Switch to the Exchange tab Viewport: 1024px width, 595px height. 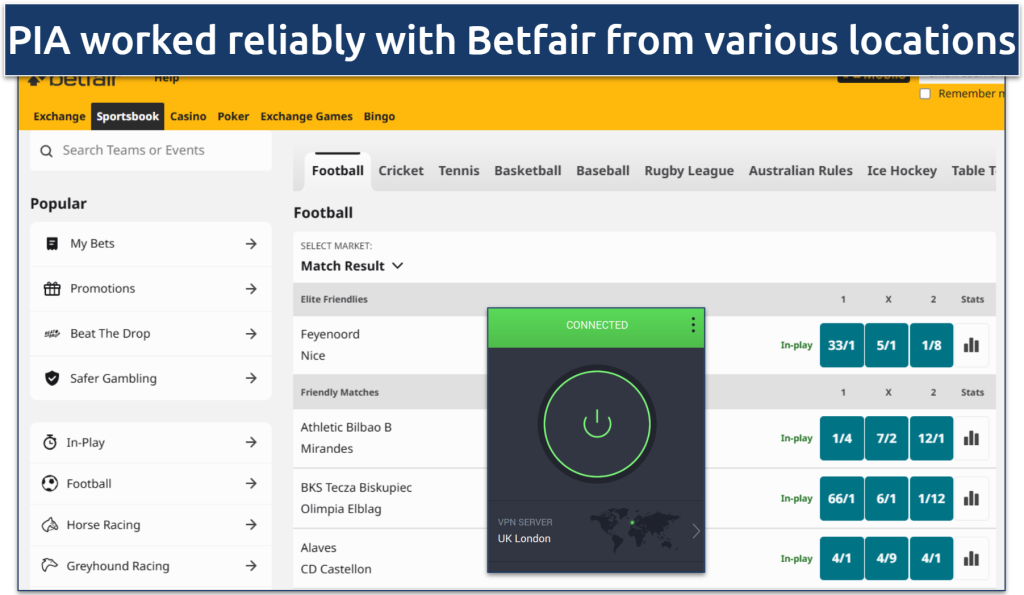59,116
